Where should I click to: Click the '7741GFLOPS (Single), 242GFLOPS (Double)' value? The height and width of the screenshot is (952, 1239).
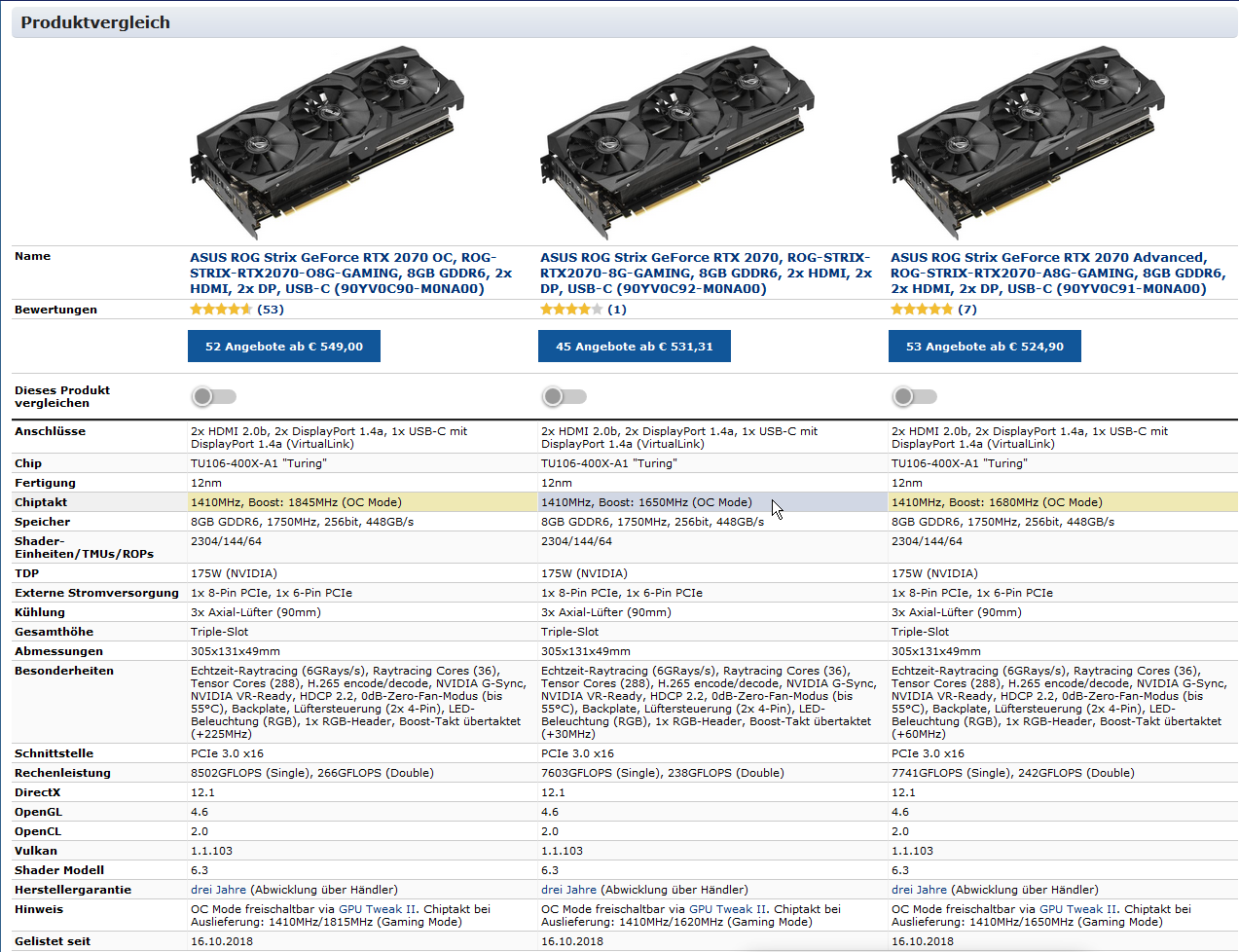[x=1013, y=773]
